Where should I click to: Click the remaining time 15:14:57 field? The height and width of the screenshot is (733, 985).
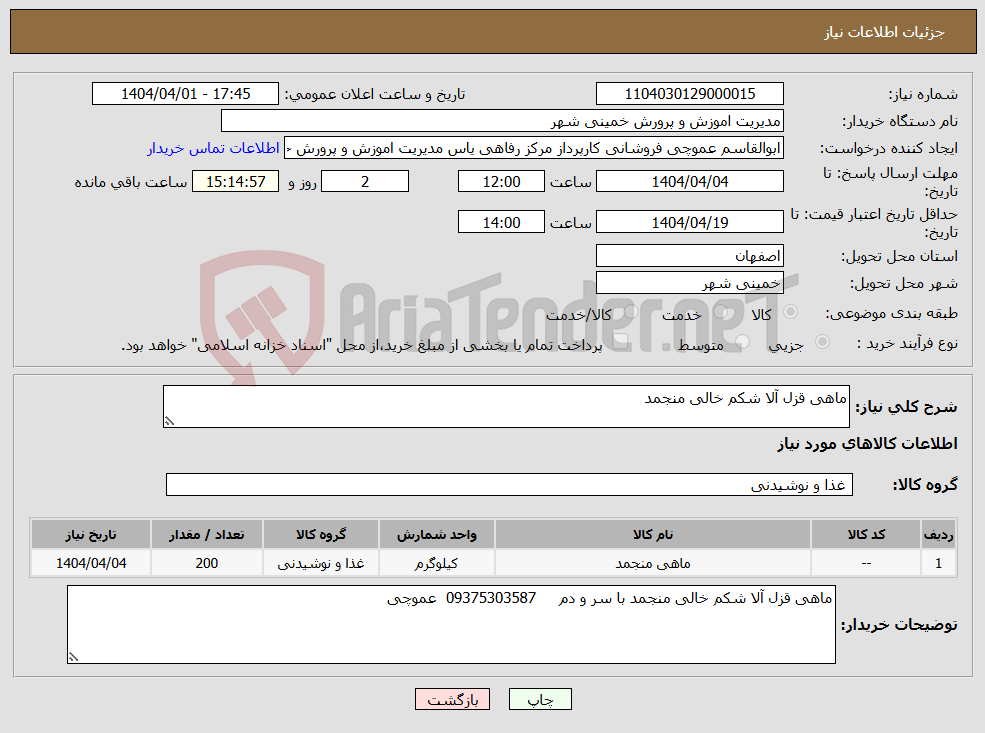coord(236,182)
